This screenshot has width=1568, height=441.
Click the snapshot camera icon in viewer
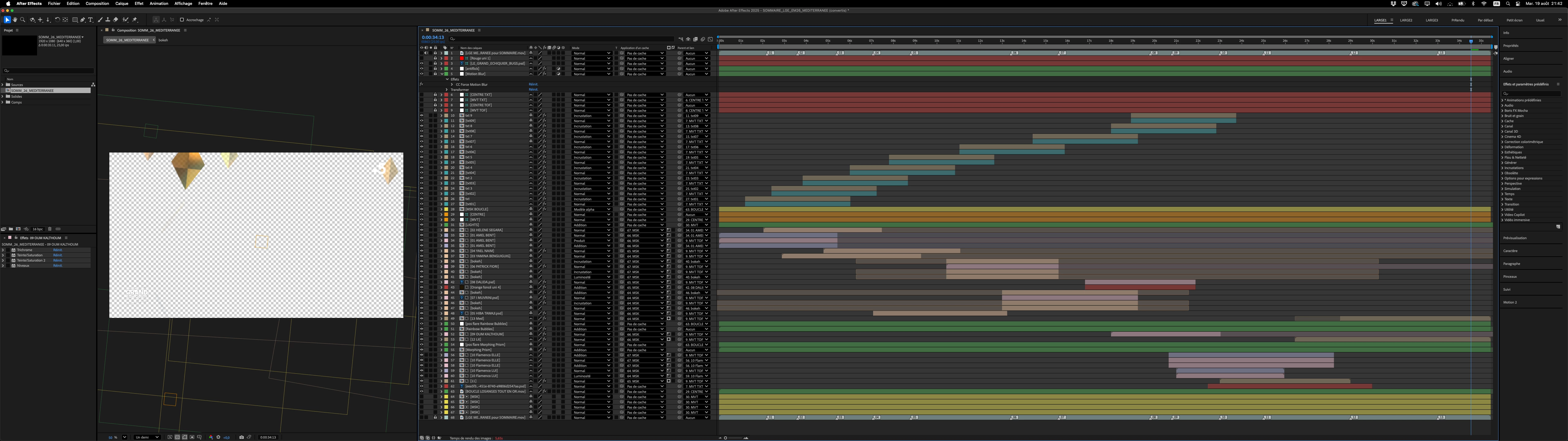point(242,437)
